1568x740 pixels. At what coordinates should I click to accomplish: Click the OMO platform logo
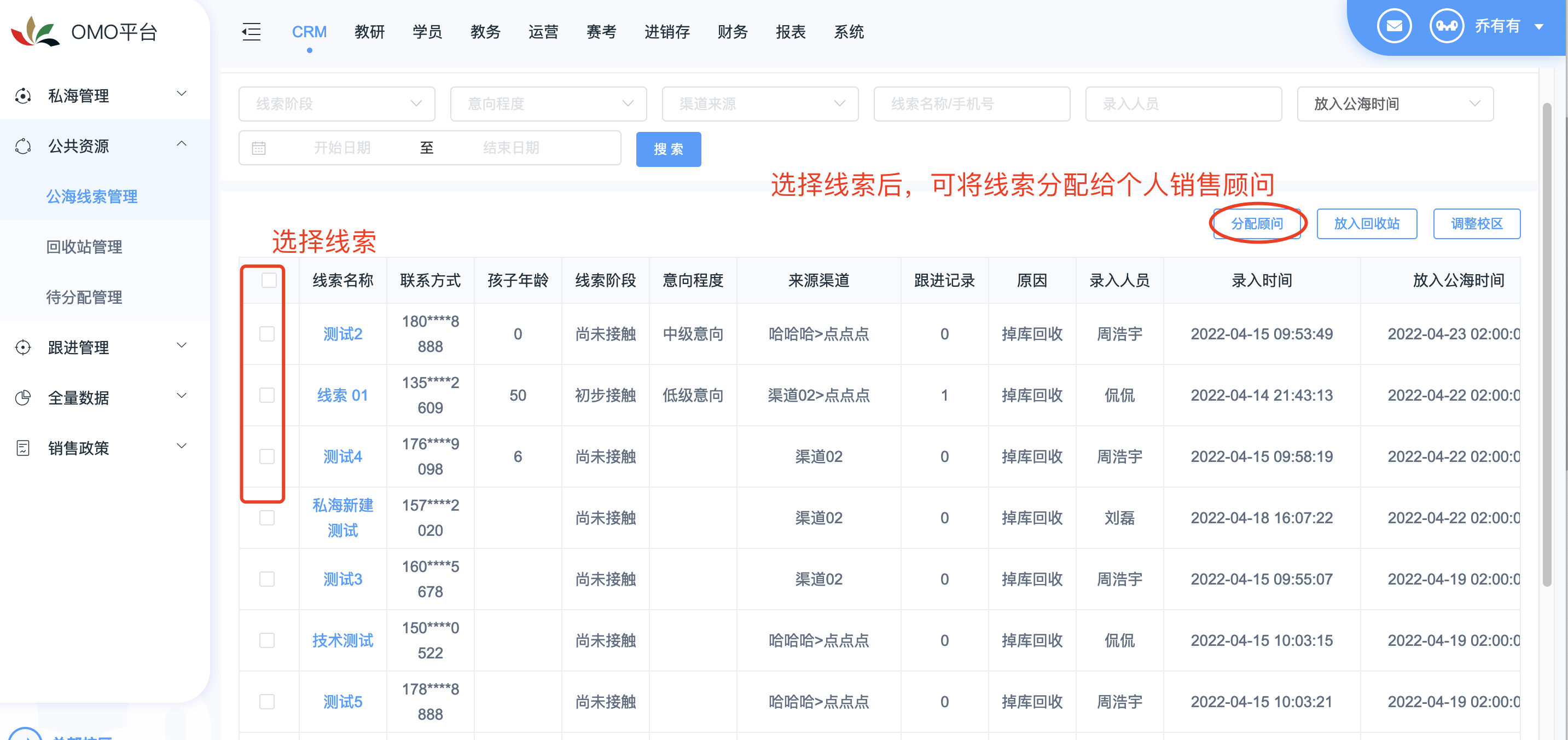pos(36,32)
